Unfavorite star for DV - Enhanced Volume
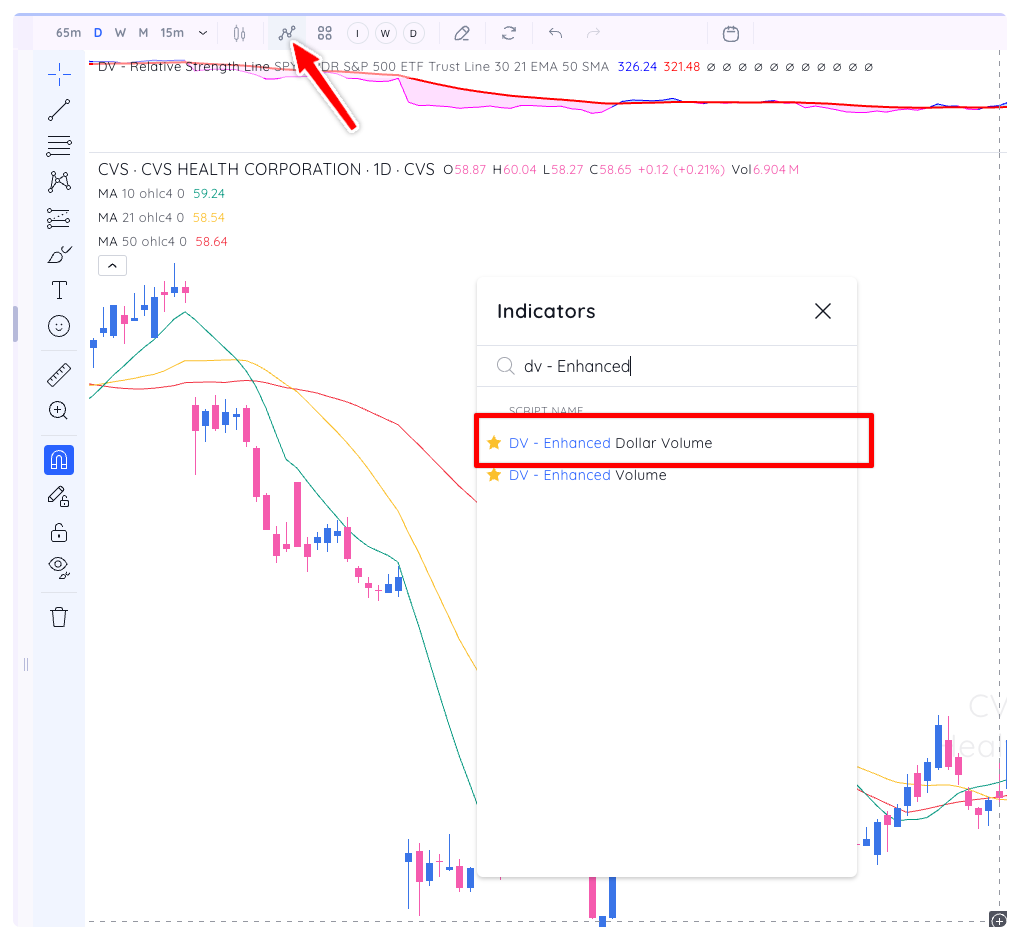Image resolution: width=1020 pixels, height=940 pixels. [x=494, y=475]
